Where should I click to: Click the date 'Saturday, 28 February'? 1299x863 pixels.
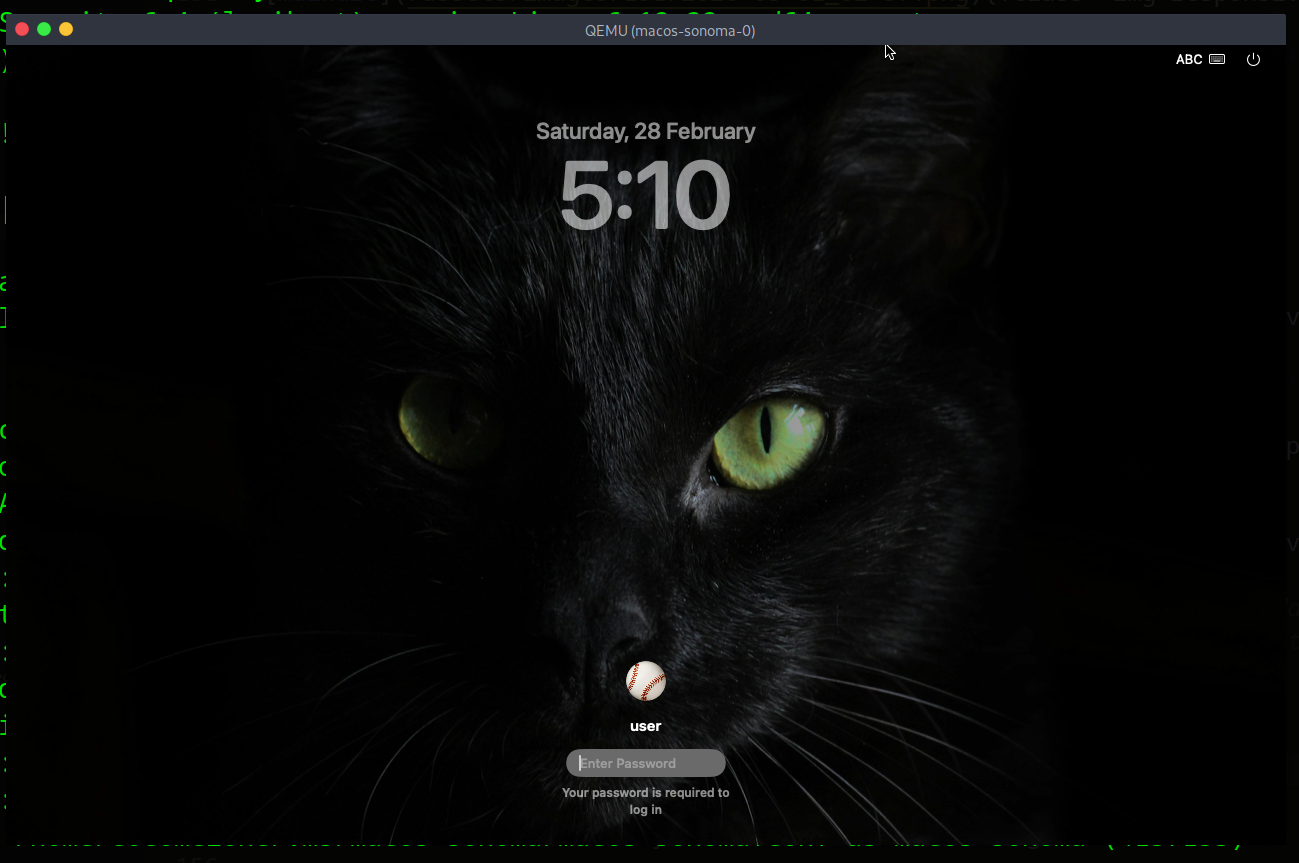click(645, 130)
